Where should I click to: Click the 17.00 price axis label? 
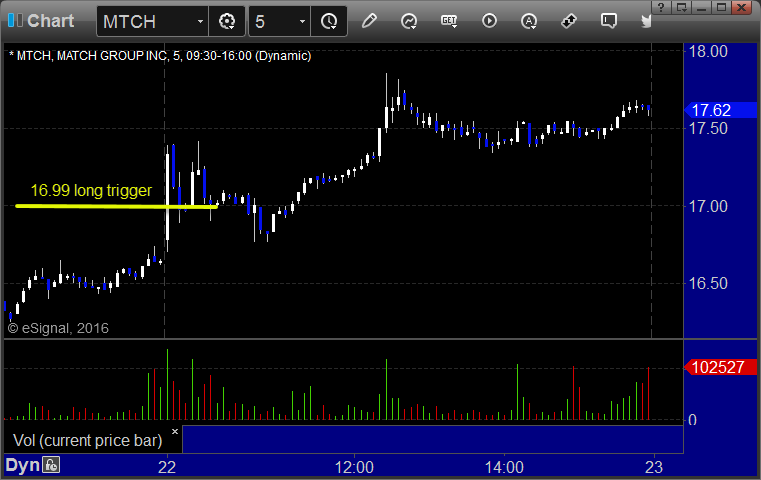point(709,206)
